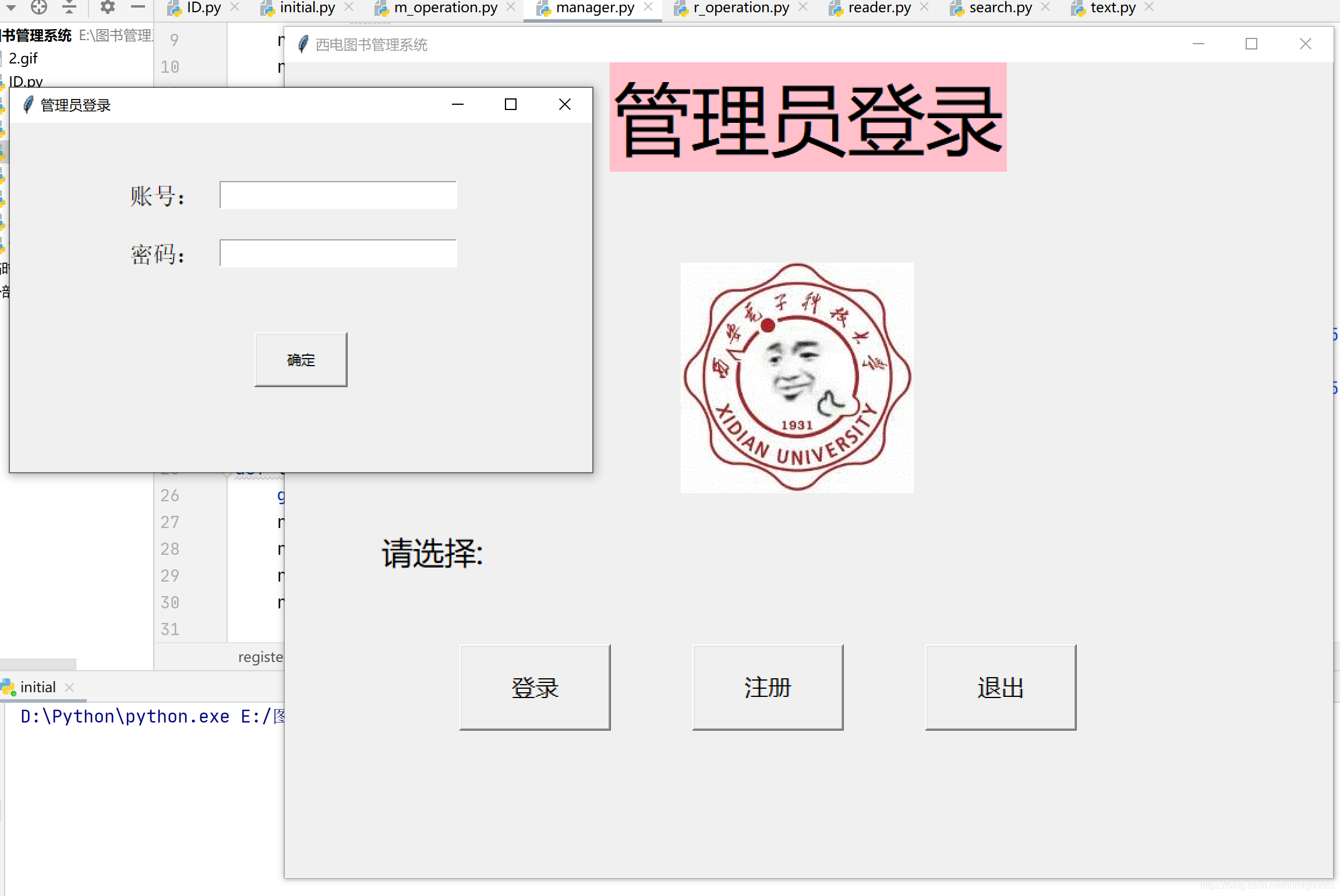
Task: Click the 注册 button in main window
Action: pyautogui.click(x=768, y=687)
